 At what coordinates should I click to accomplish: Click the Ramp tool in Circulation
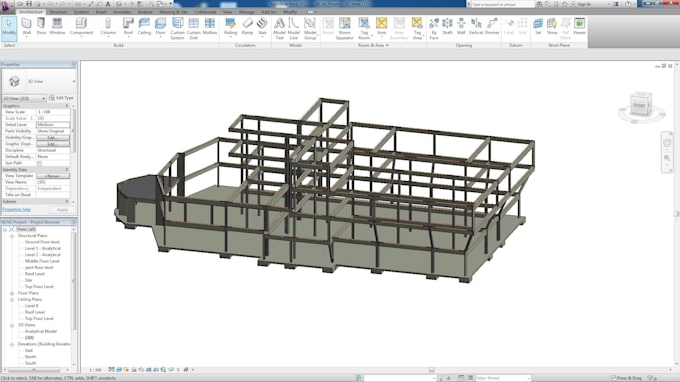point(247,26)
